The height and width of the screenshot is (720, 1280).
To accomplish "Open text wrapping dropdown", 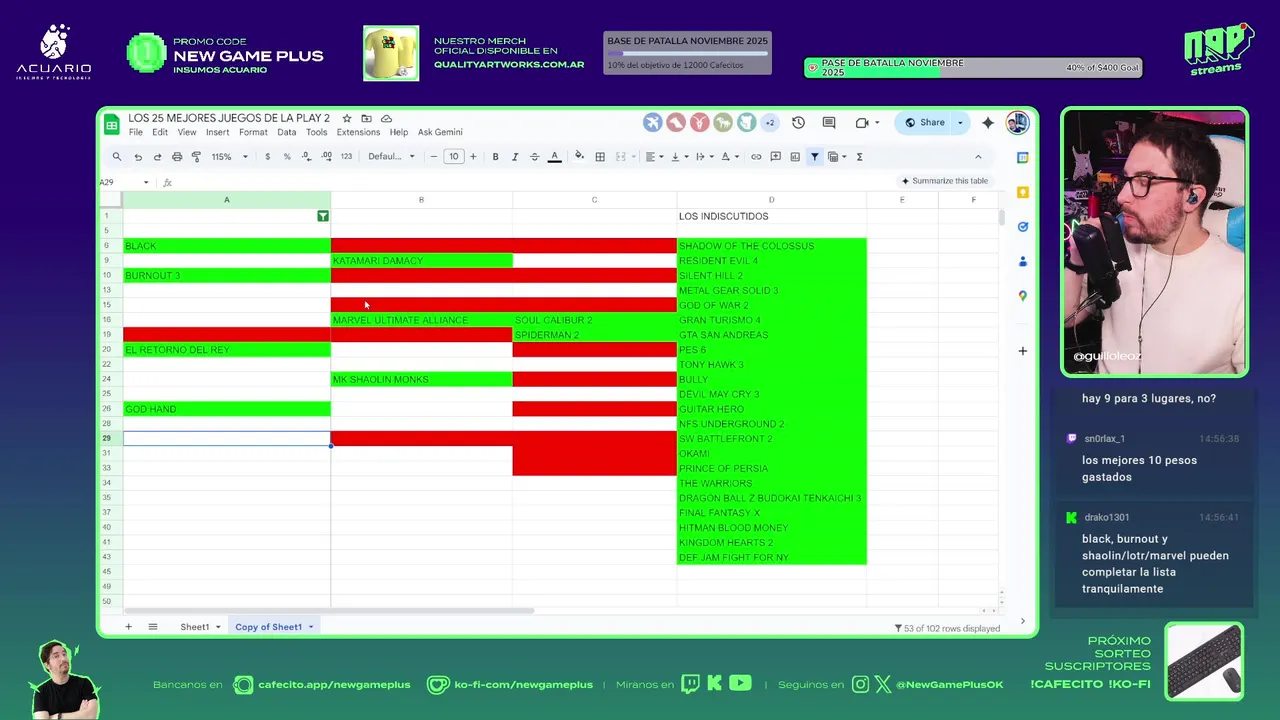I will [703, 157].
